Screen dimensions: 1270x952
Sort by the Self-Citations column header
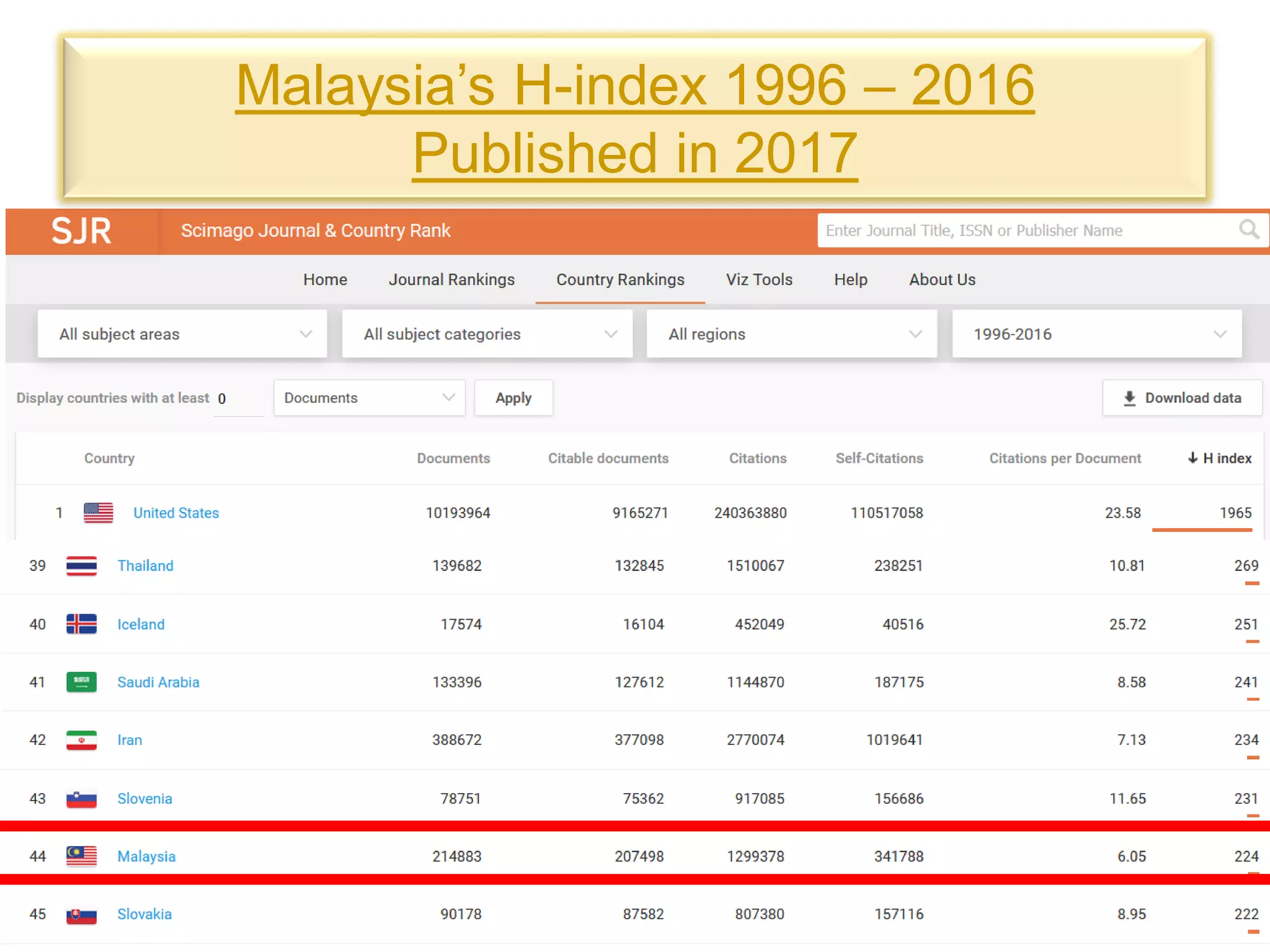(x=879, y=458)
